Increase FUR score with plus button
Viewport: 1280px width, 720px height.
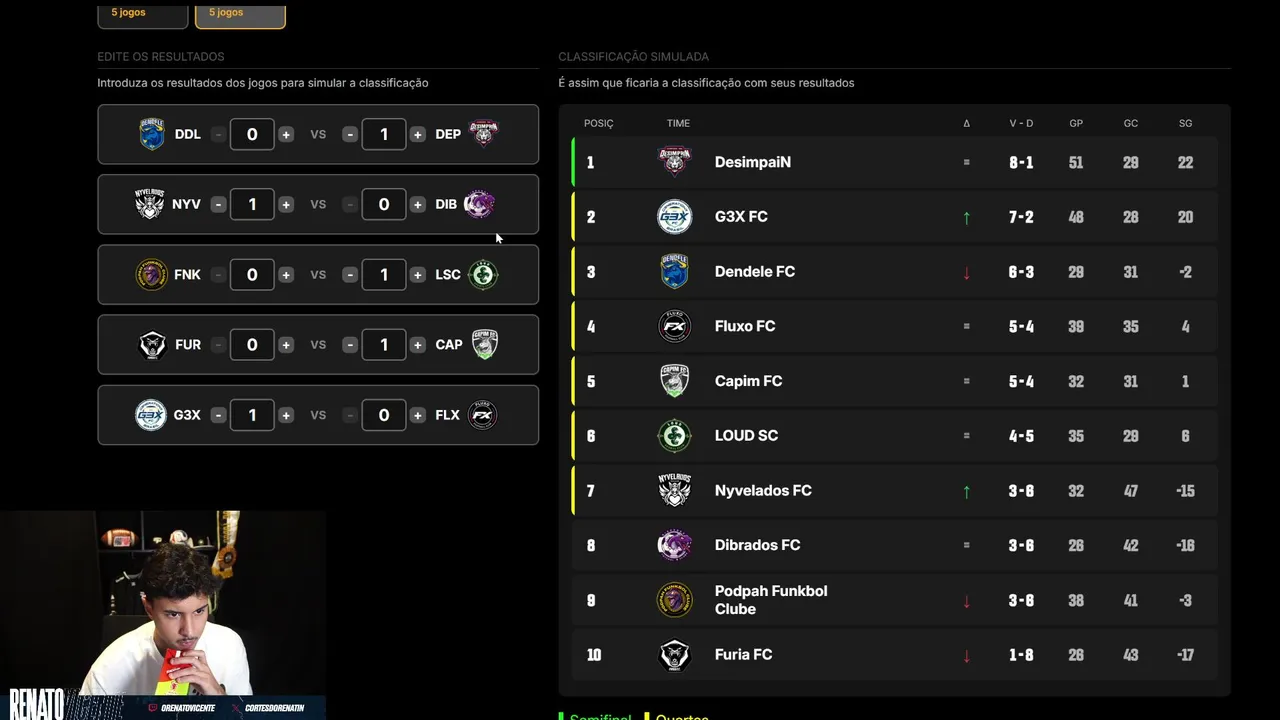(286, 345)
